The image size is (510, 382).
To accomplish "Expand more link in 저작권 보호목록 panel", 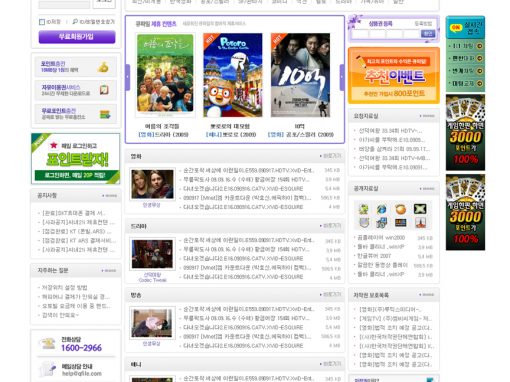I will tap(427, 295).
